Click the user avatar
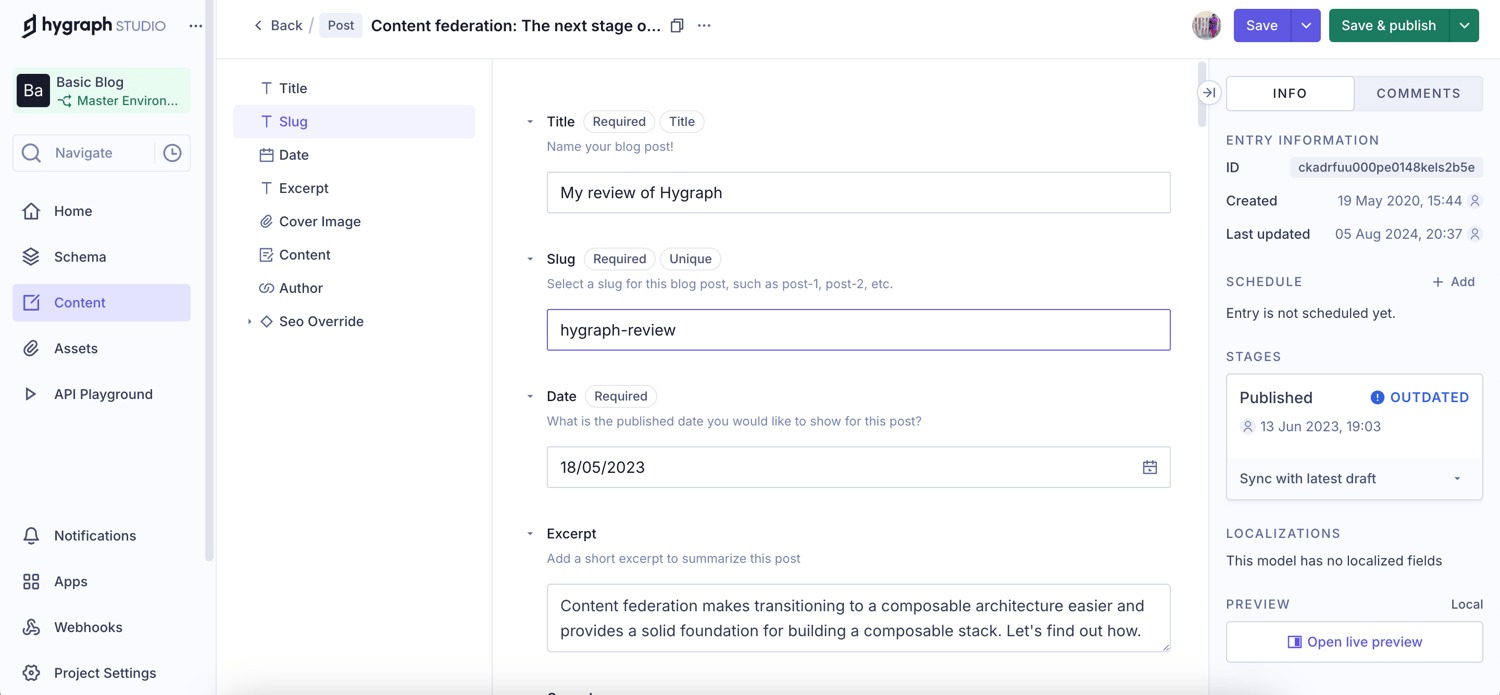The image size is (1500, 695). [1206, 26]
